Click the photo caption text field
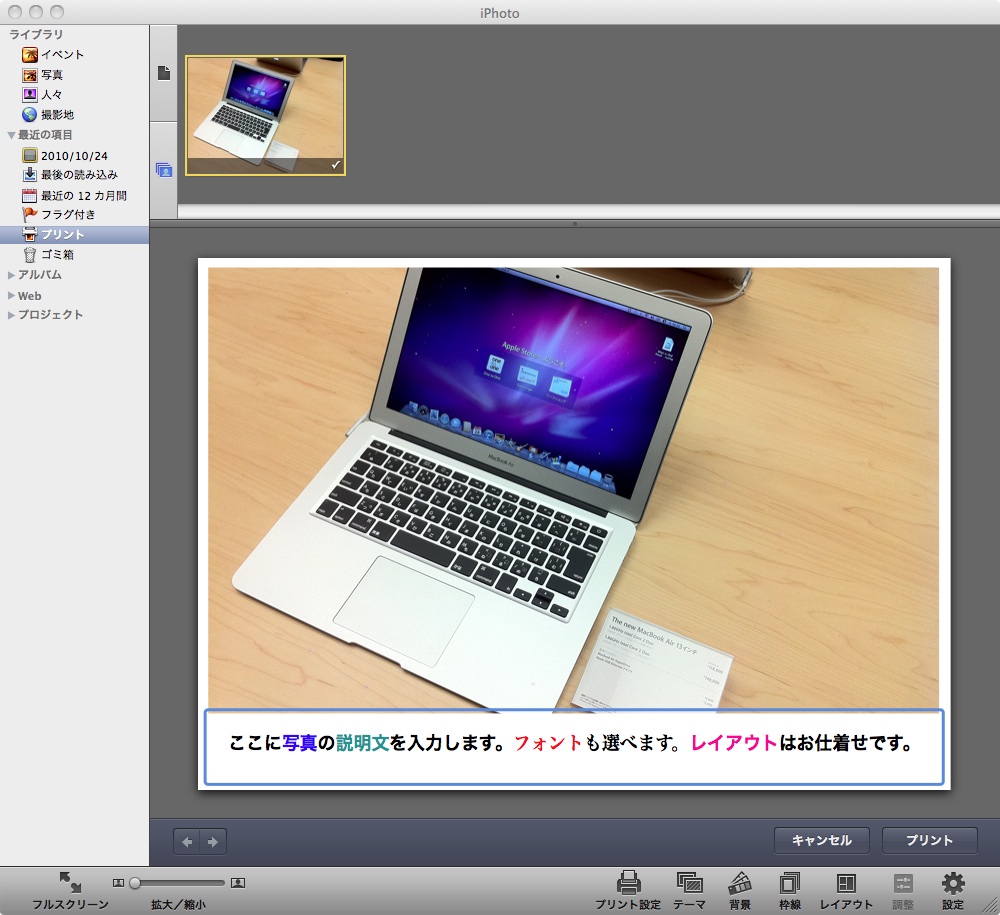 pyautogui.click(x=573, y=746)
